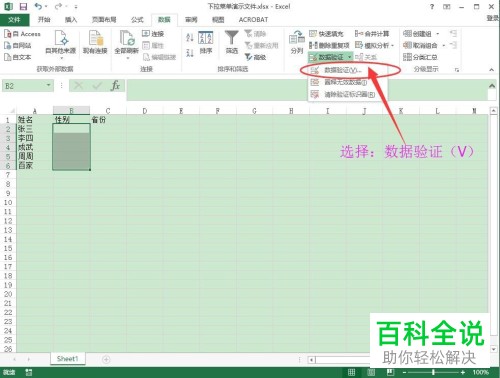Open the 连接 (Connections) dialog
The width and height of the screenshot is (500, 378).
[x=153, y=34]
